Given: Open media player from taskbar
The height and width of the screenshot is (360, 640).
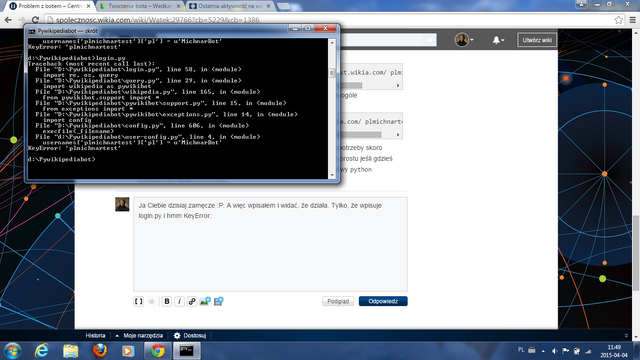Looking at the screenshot, I should pos(128,351).
